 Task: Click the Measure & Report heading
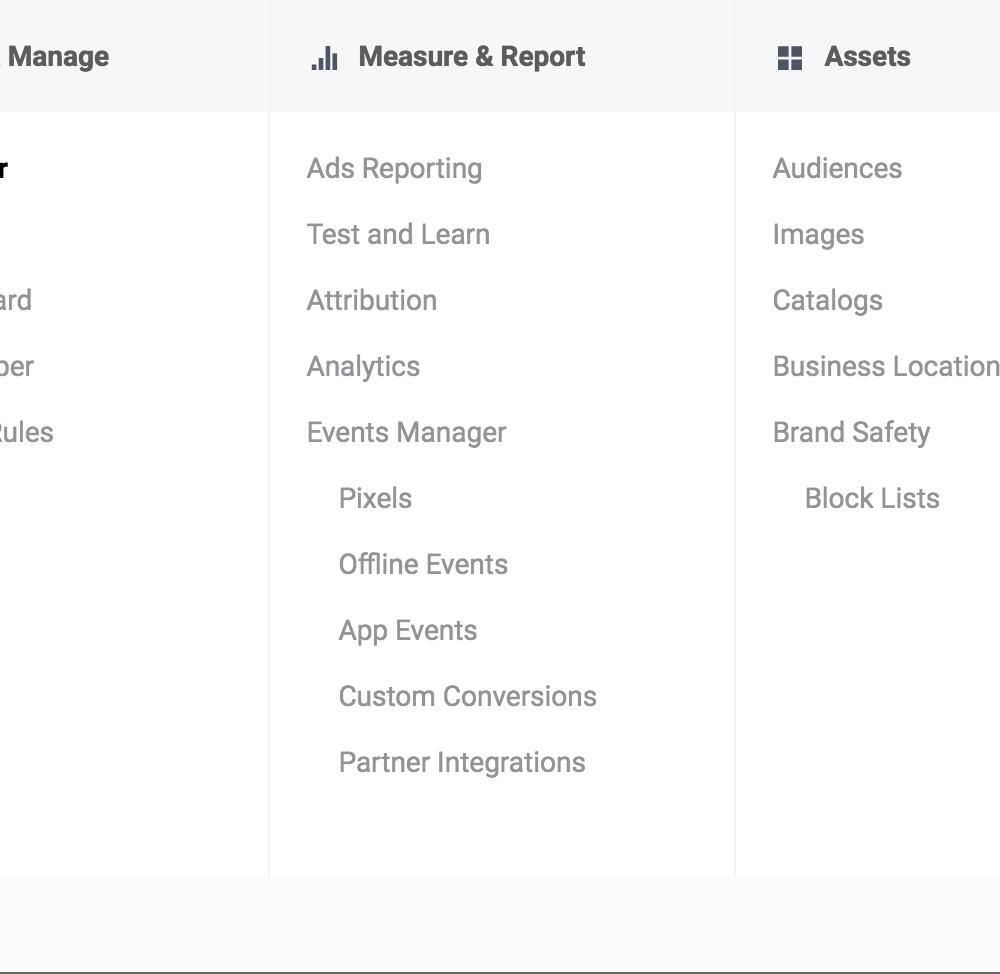coord(471,57)
